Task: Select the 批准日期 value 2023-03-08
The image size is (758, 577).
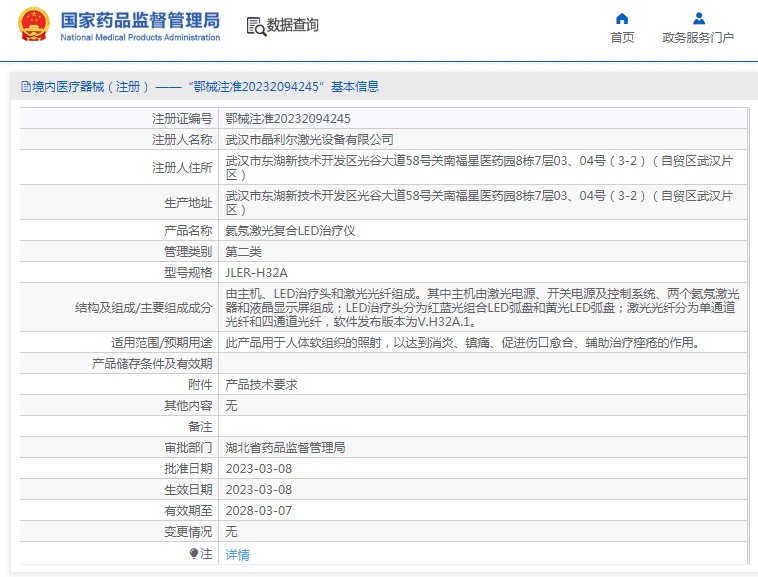Action: [259, 469]
